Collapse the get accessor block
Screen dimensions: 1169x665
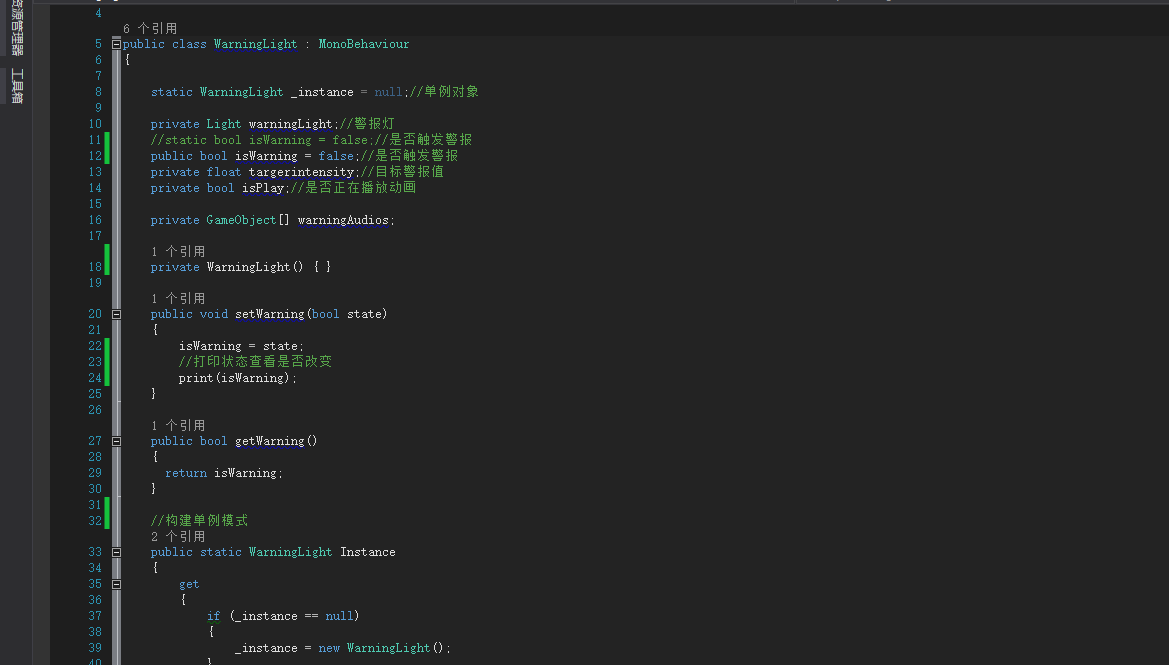point(116,584)
